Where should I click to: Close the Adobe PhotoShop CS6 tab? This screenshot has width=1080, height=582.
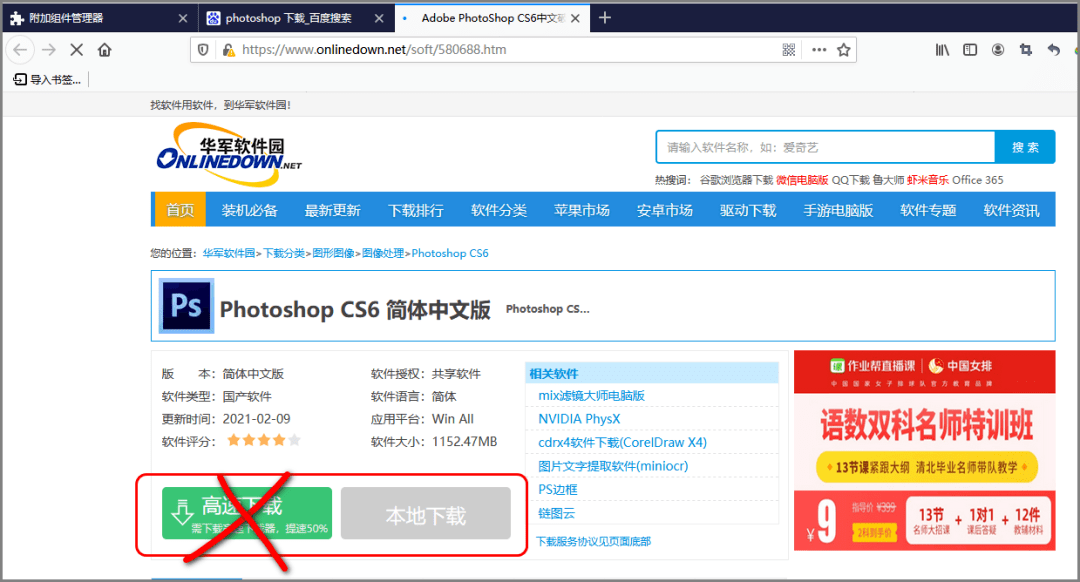point(576,19)
